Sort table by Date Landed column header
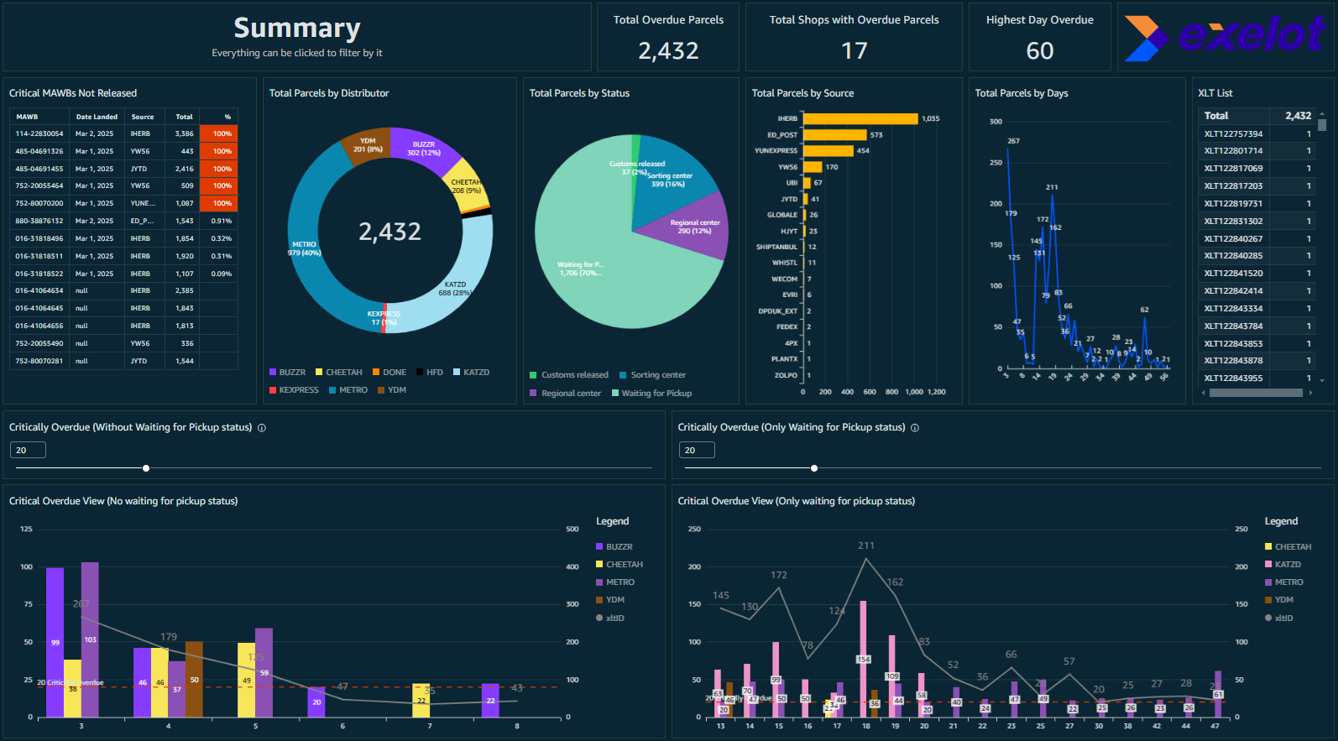 pyautogui.click(x=97, y=117)
